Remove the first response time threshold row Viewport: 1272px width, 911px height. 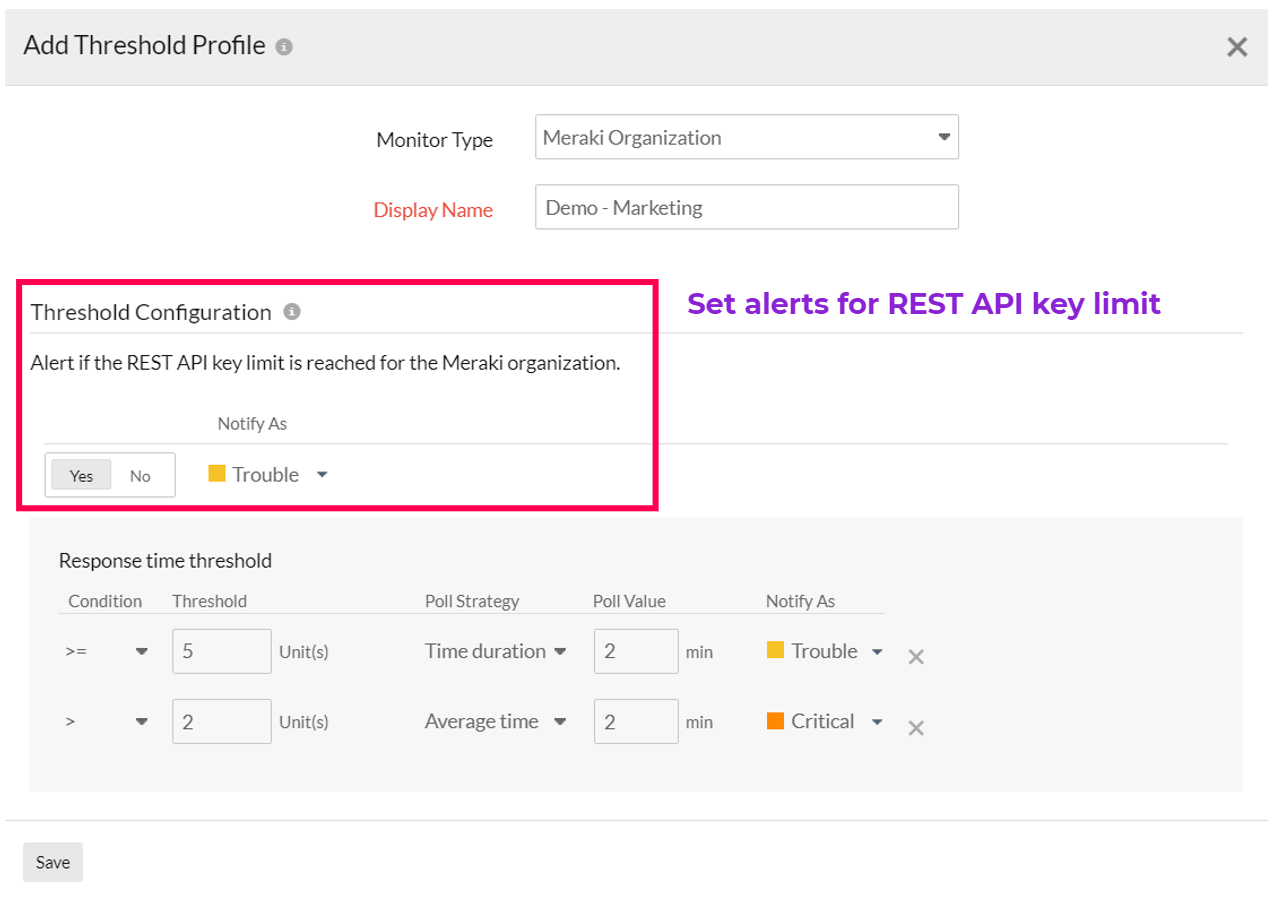point(915,657)
